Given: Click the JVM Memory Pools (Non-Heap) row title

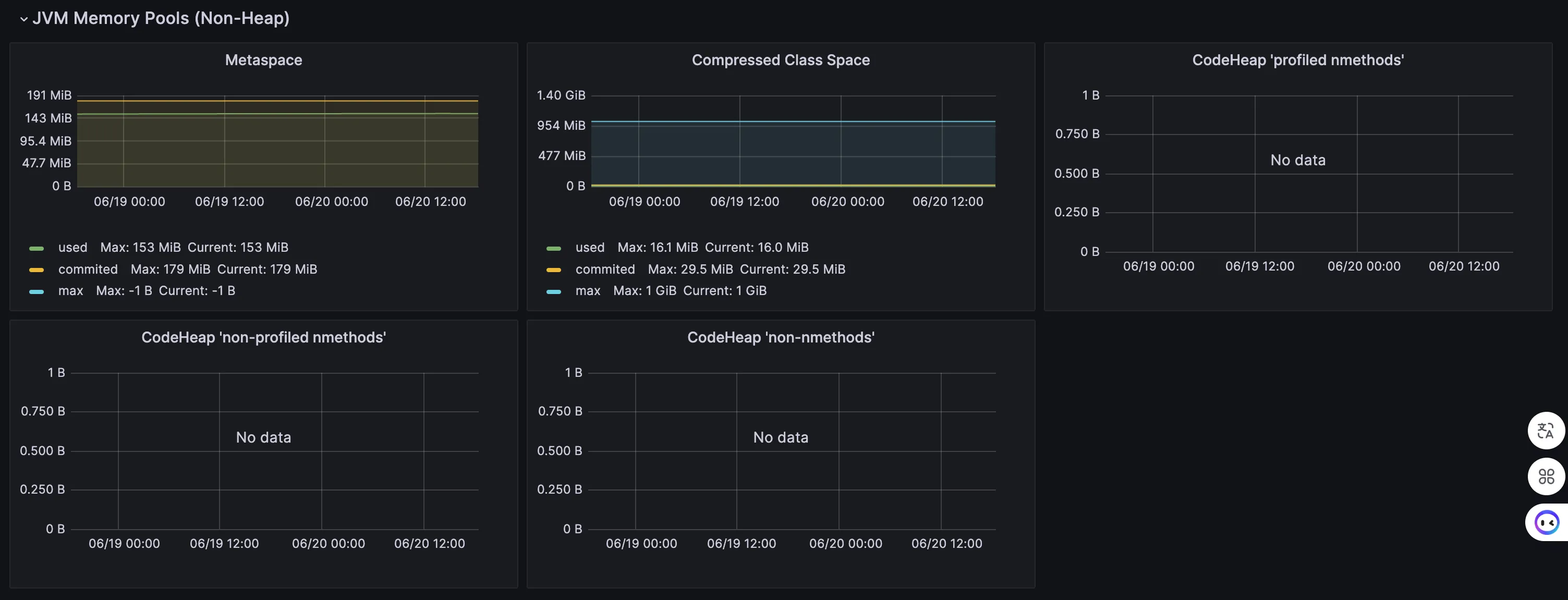Looking at the screenshot, I should click(x=161, y=18).
